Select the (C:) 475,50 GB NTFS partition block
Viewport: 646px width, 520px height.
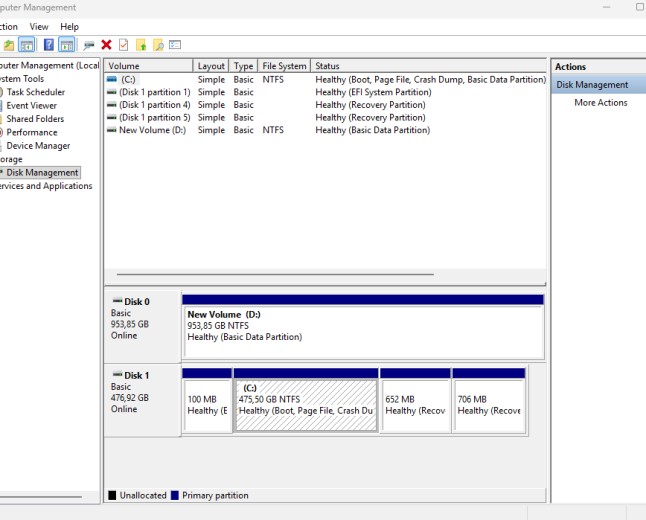[x=306, y=400]
